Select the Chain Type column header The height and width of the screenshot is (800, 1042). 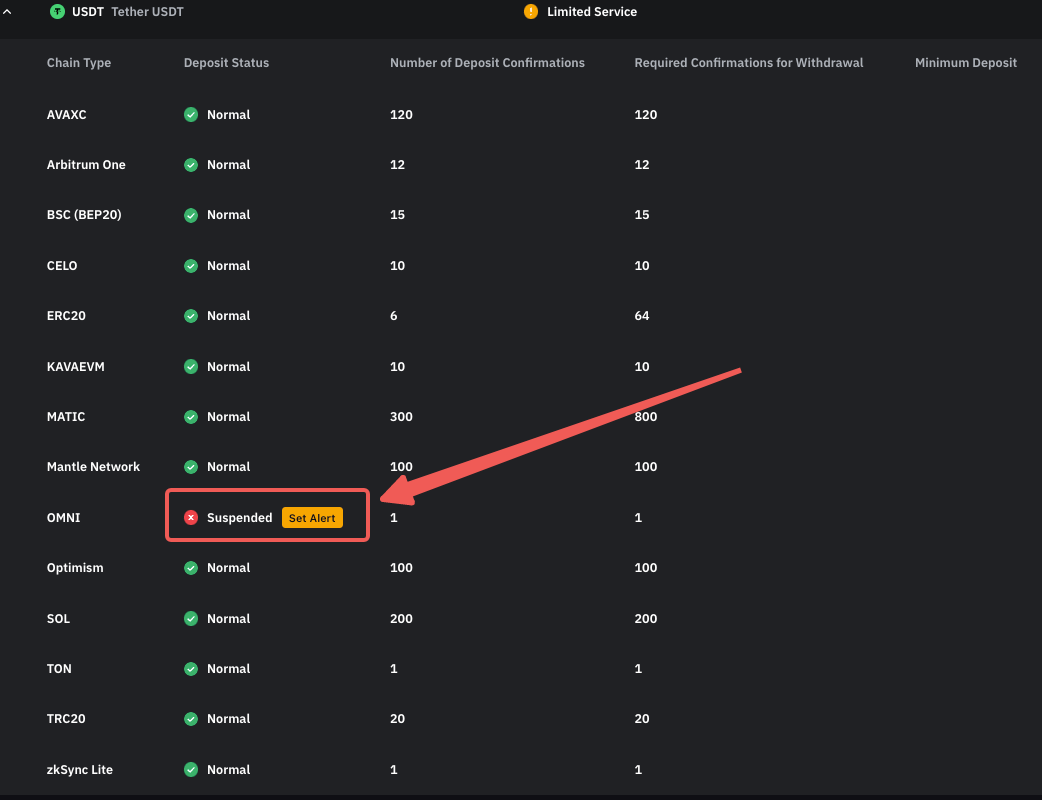79,63
